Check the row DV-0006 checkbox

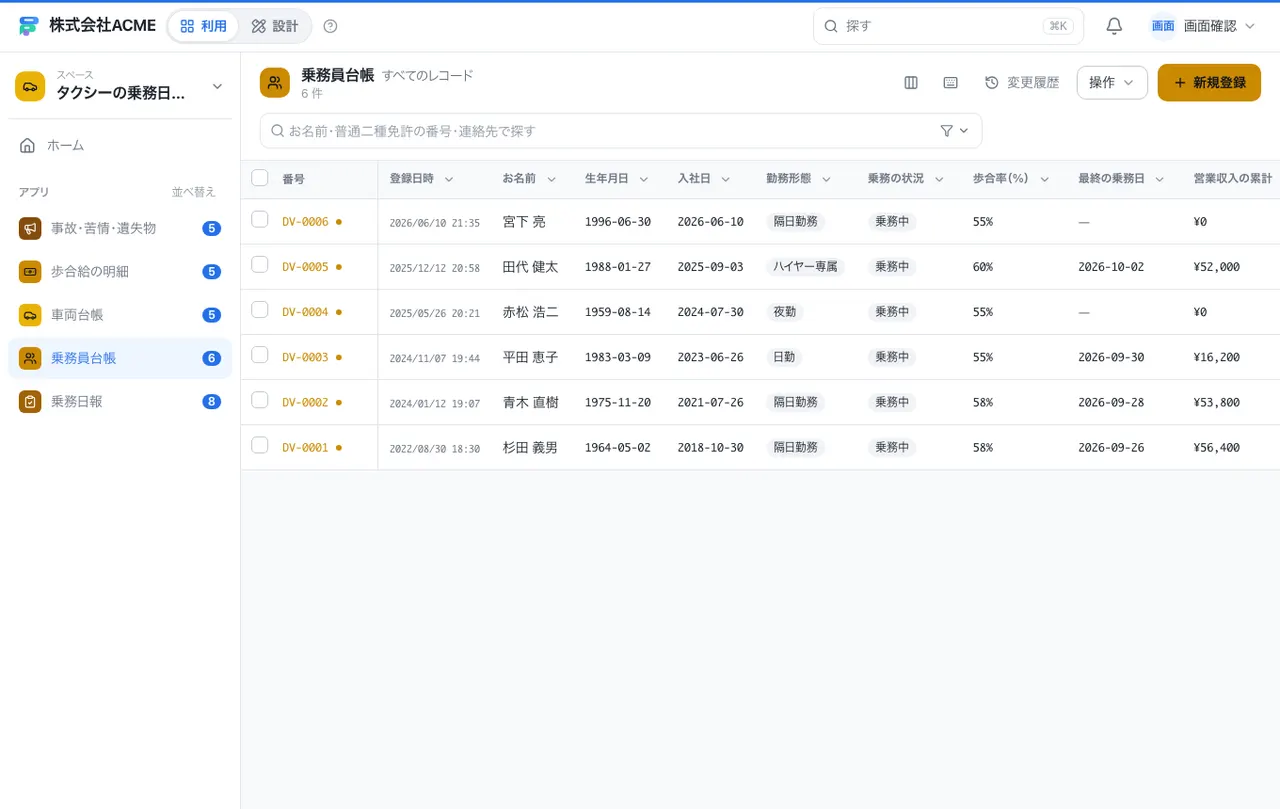[x=260, y=219]
